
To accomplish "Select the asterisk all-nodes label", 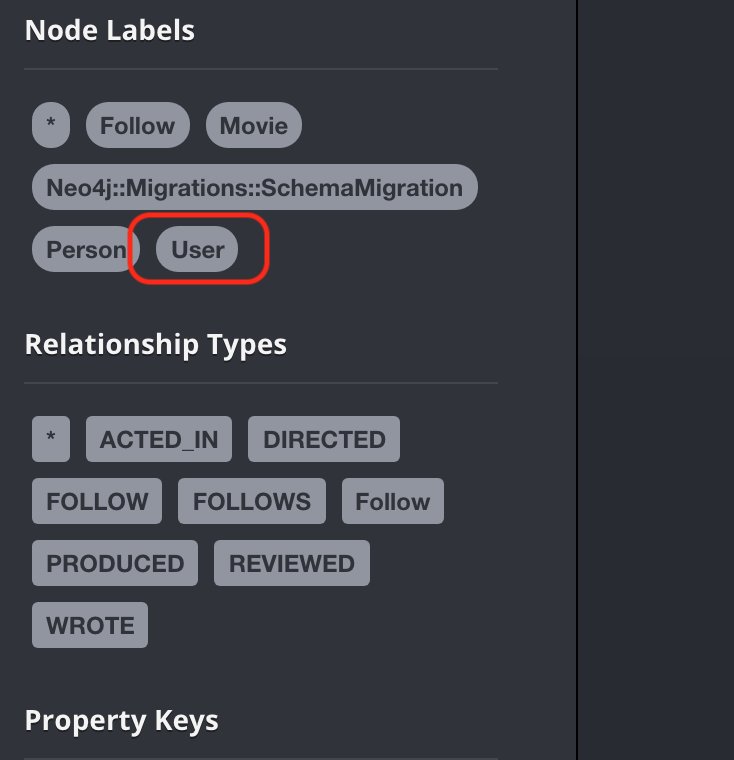I will [x=51, y=125].
